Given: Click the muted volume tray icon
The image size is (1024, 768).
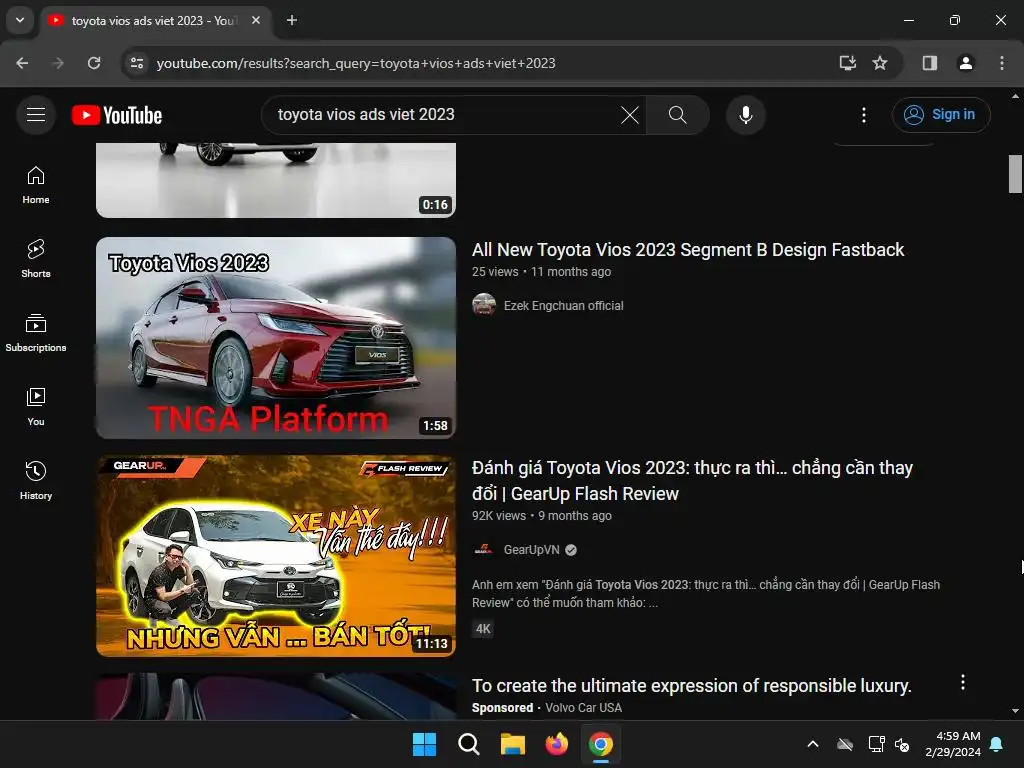Looking at the screenshot, I should click(x=902, y=744).
